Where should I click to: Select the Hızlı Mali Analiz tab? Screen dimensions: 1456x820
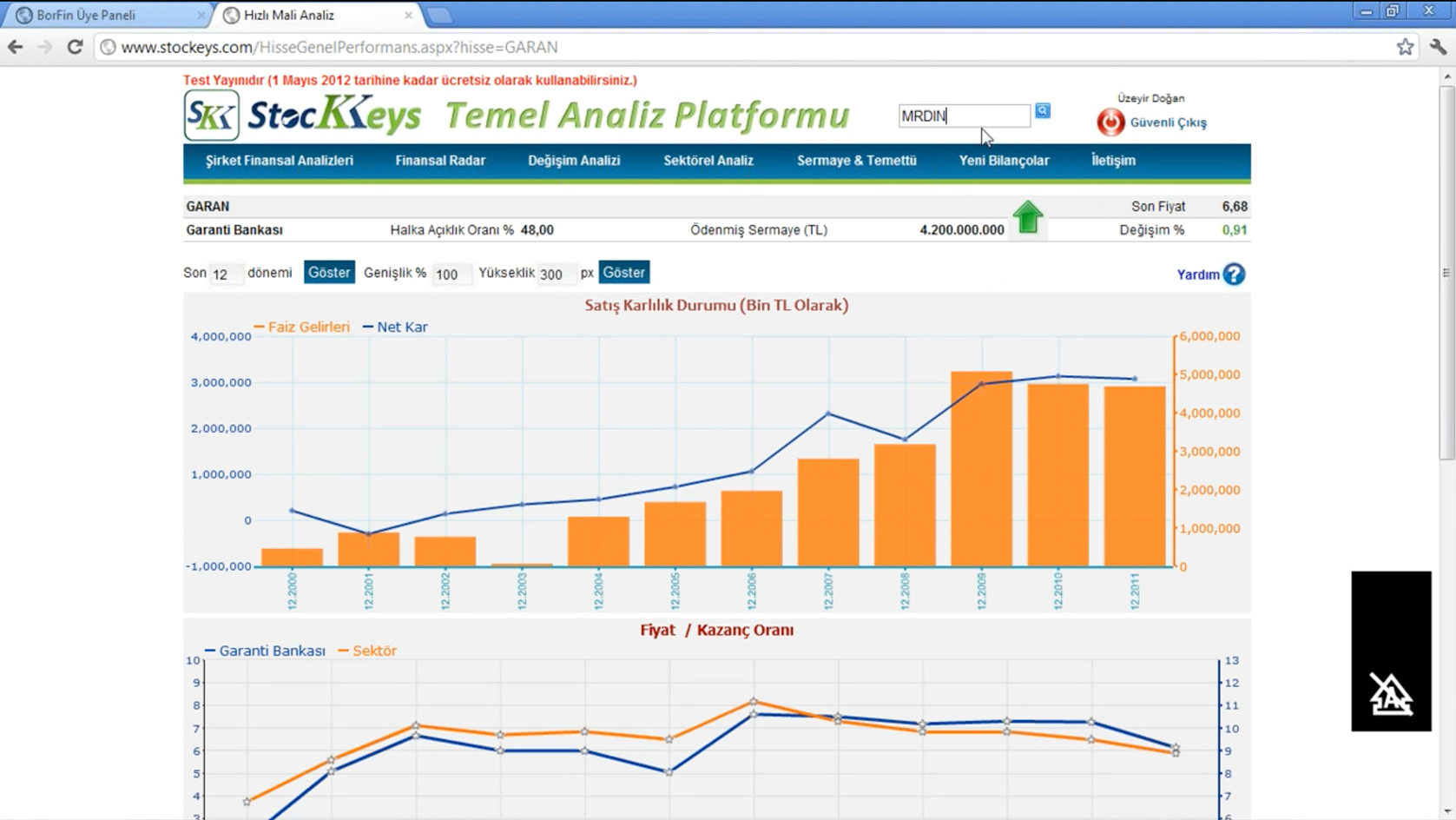point(318,15)
